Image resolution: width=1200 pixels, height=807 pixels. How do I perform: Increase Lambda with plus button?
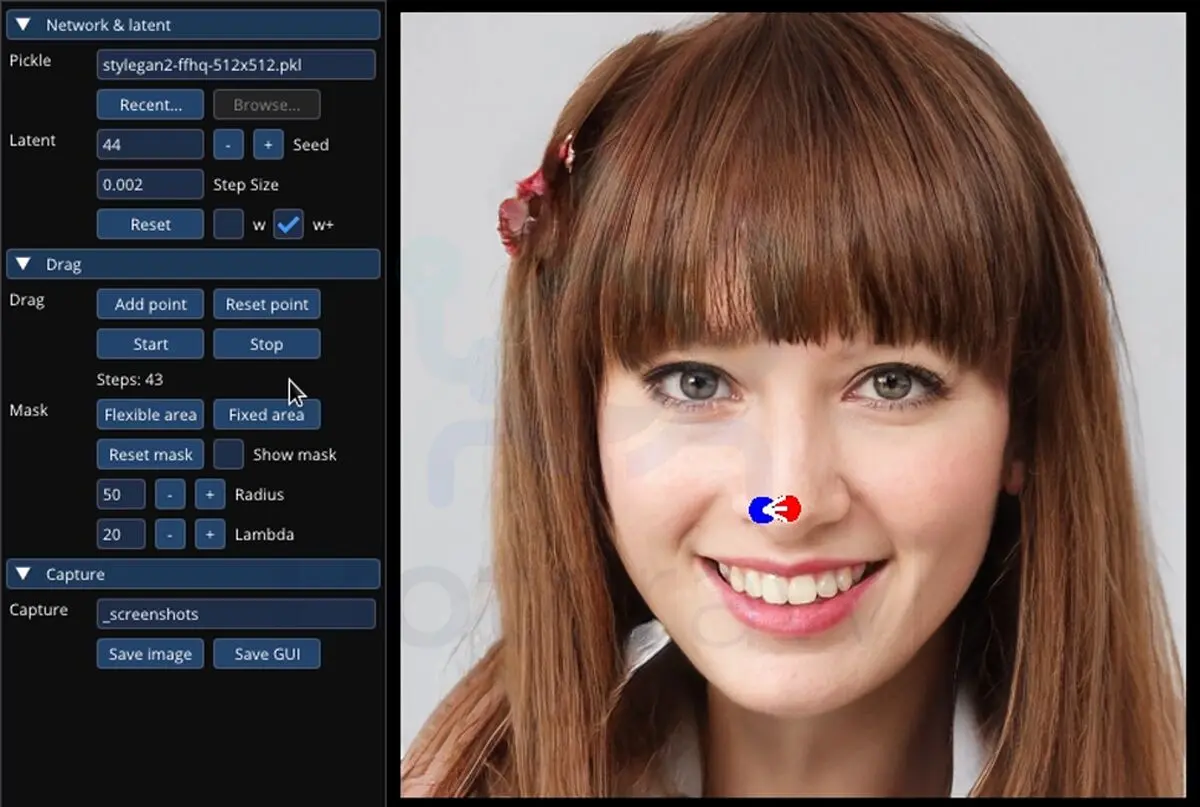209,534
